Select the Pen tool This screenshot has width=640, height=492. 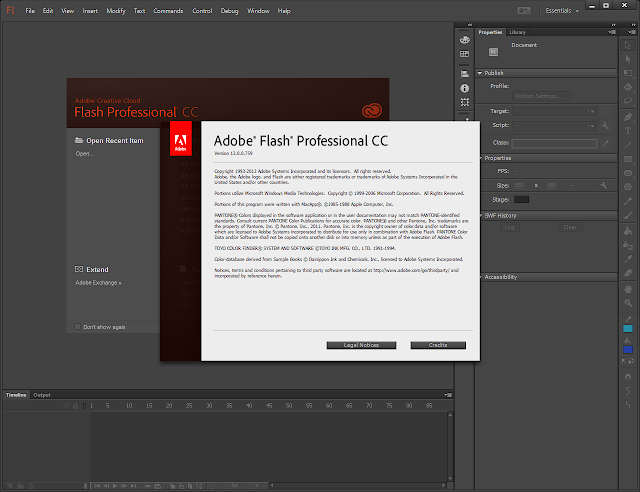[x=628, y=117]
